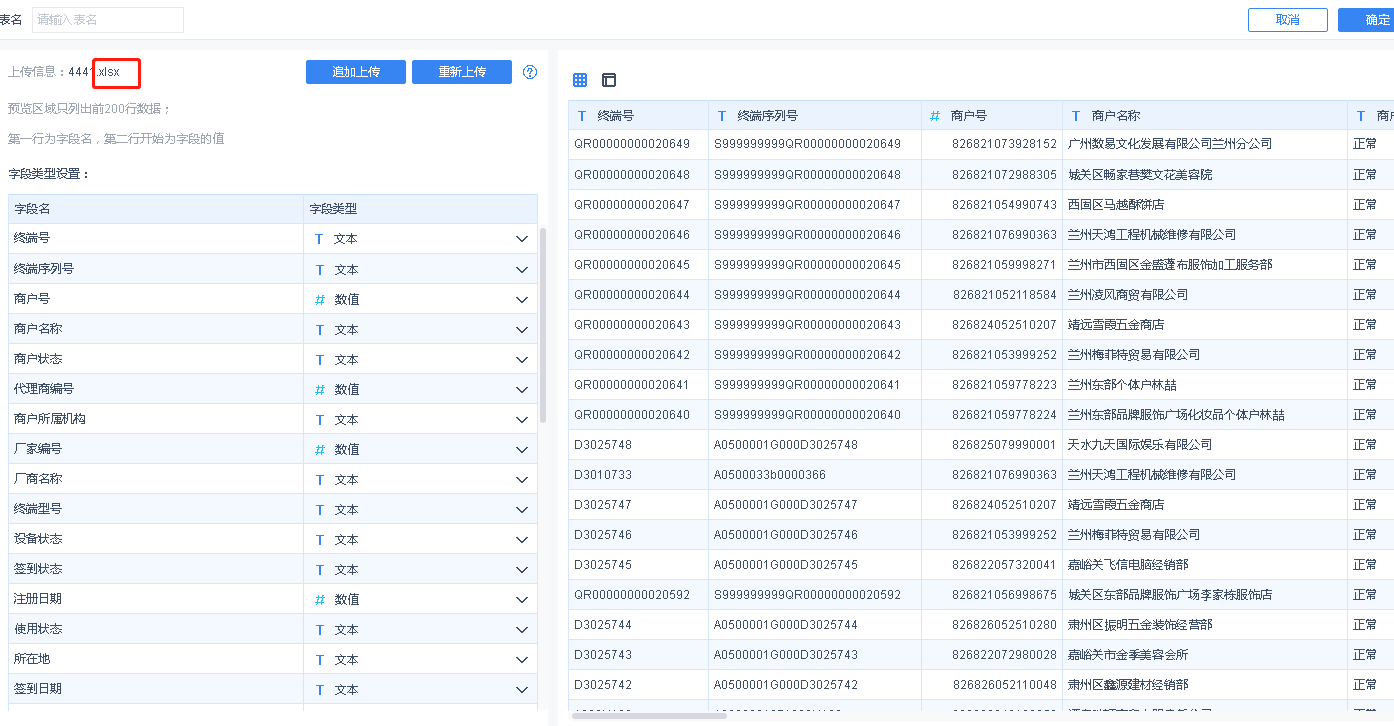Select the 终端序列号 column header
Image resolution: width=1394 pixels, height=726 pixels.
click(x=814, y=115)
